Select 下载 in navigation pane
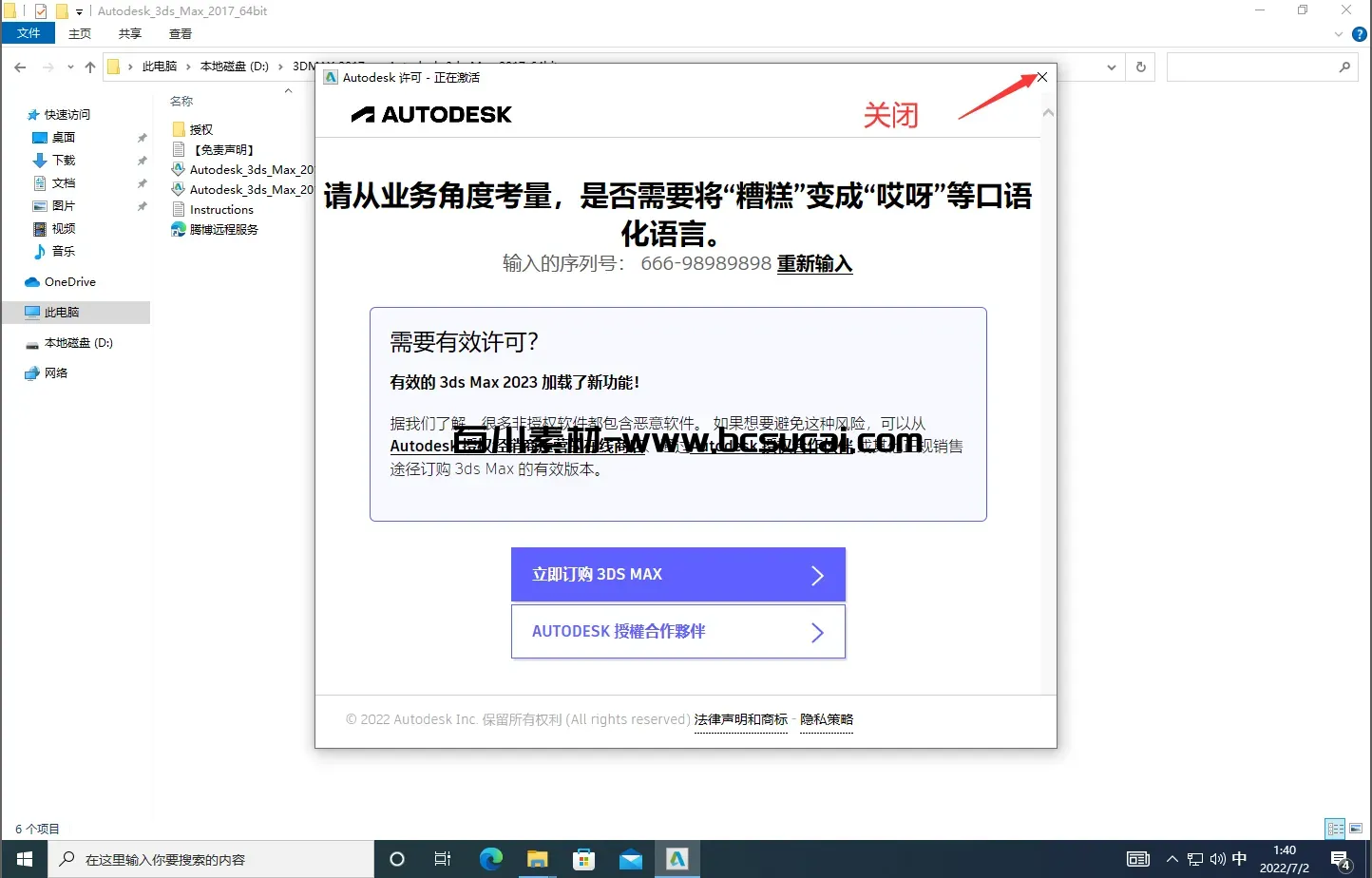Viewport: 1372px width, 878px height. click(x=63, y=160)
